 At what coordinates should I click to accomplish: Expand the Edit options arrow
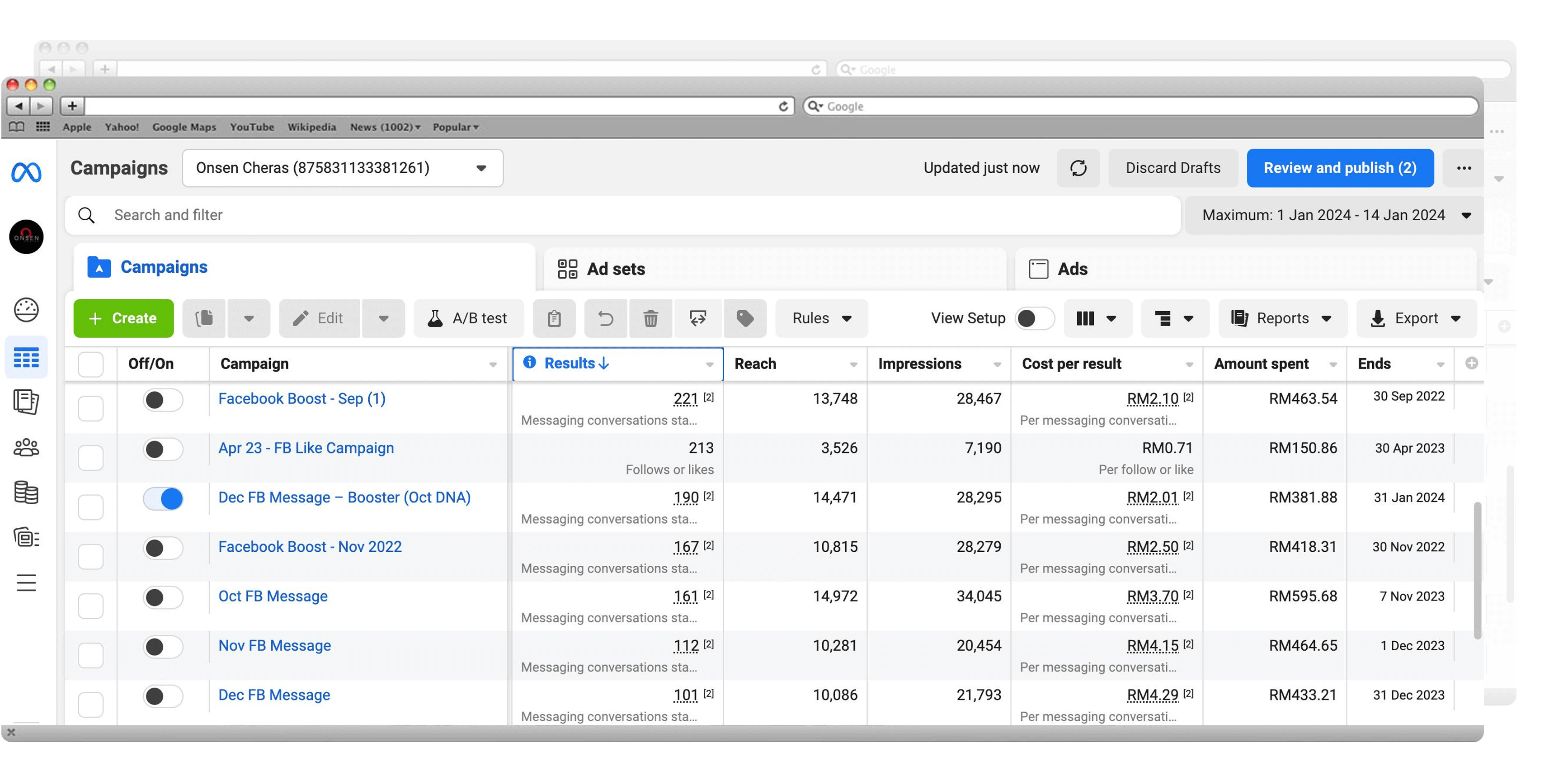[383, 318]
